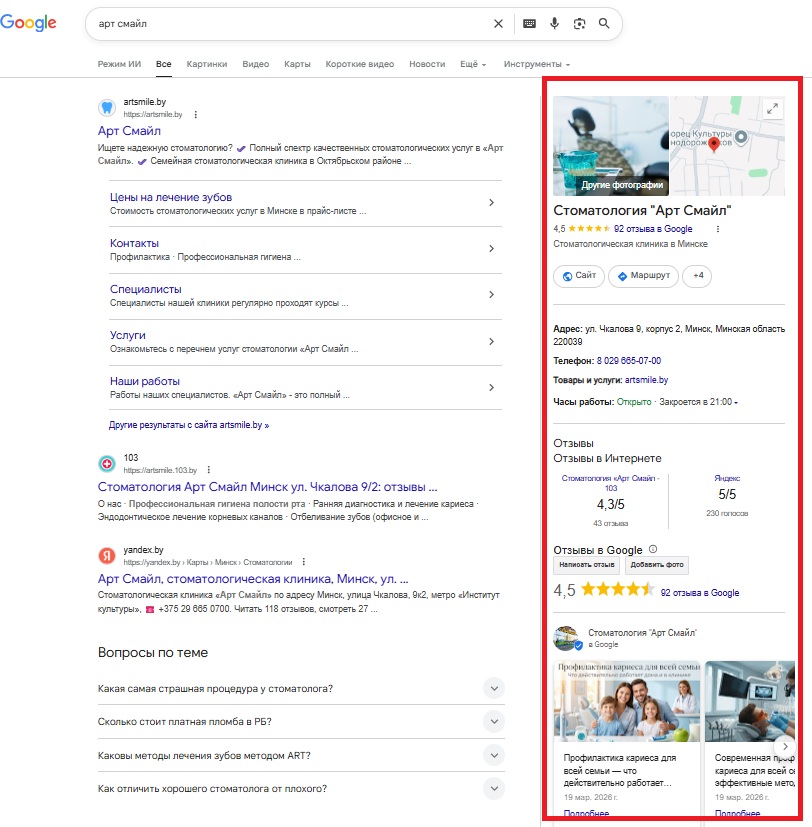The width and height of the screenshot is (812, 827).
Task: Open the Арт Смайл main result title
Action: point(129,131)
